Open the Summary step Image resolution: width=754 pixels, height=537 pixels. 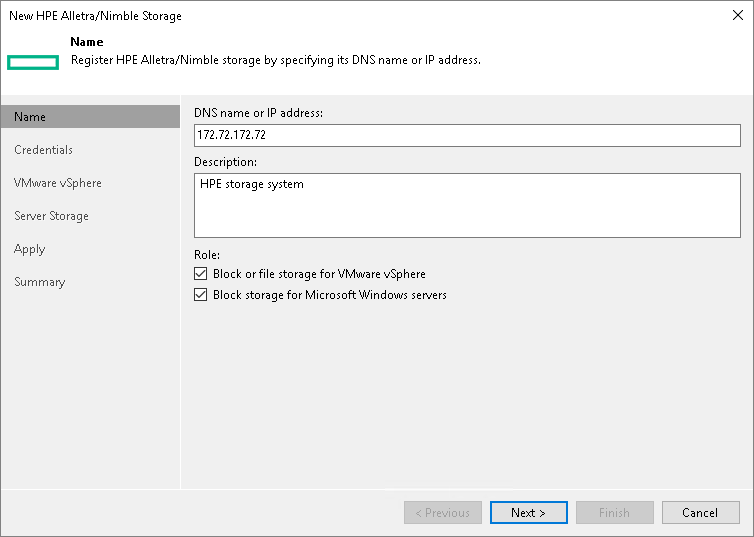coord(39,282)
